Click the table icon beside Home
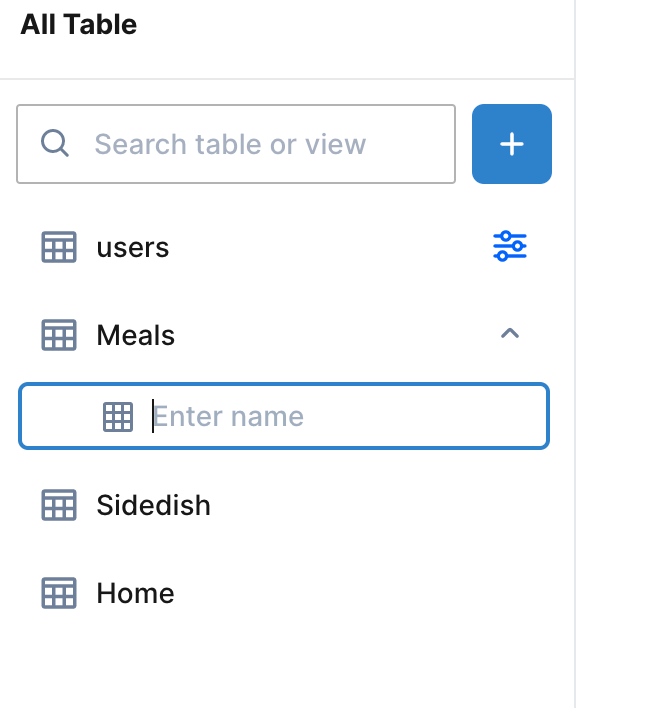 click(59, 593)
